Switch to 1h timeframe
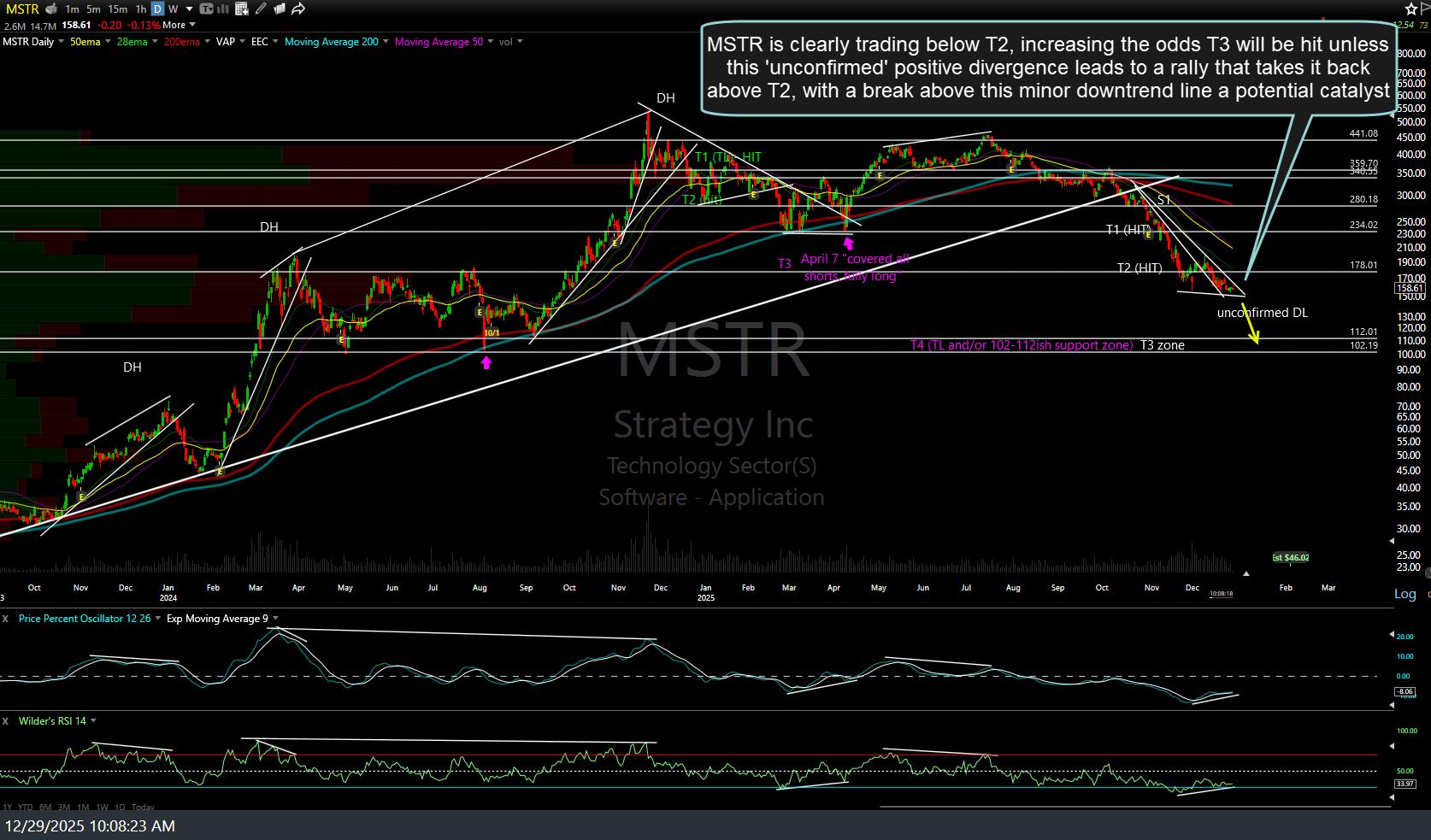 [x=141, y=9]
